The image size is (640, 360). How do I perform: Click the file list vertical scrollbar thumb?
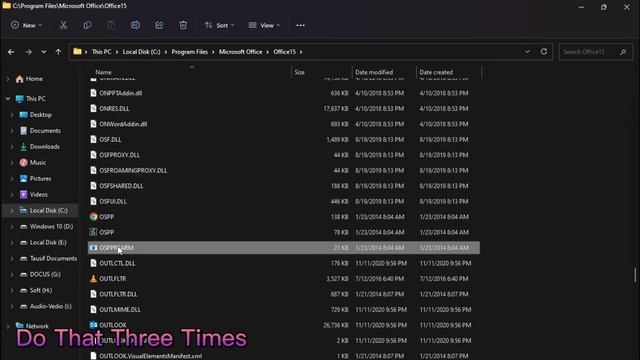(x=635, y=275)
